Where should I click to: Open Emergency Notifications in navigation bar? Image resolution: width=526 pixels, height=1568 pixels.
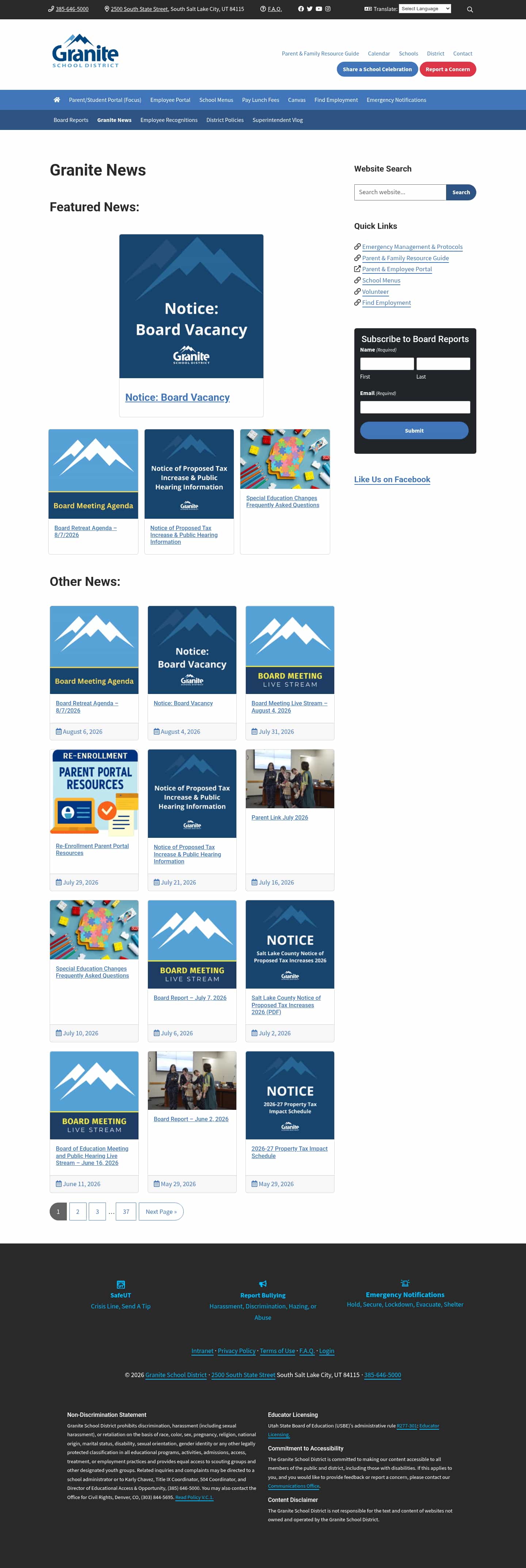396,100
